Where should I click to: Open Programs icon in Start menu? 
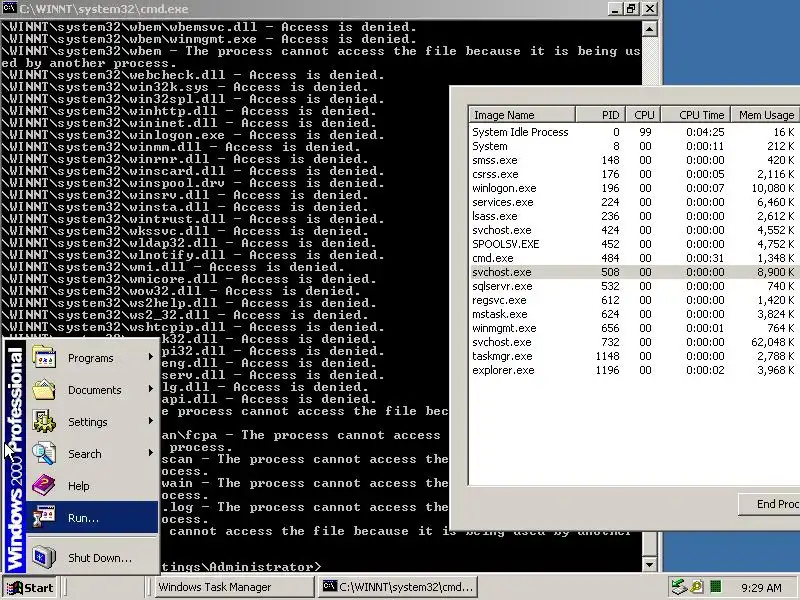pyautogui.click(x=44, y=357)
